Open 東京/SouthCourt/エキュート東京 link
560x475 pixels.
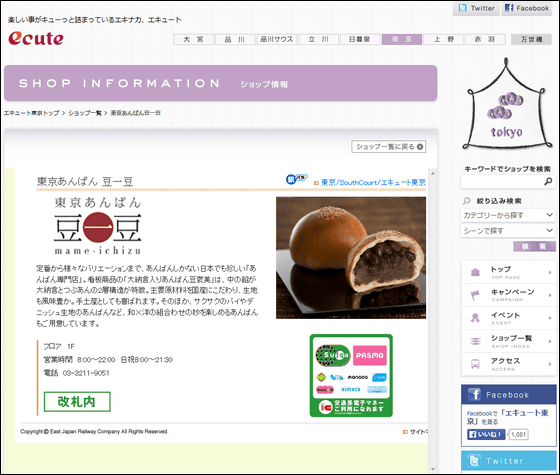point(373,182)
